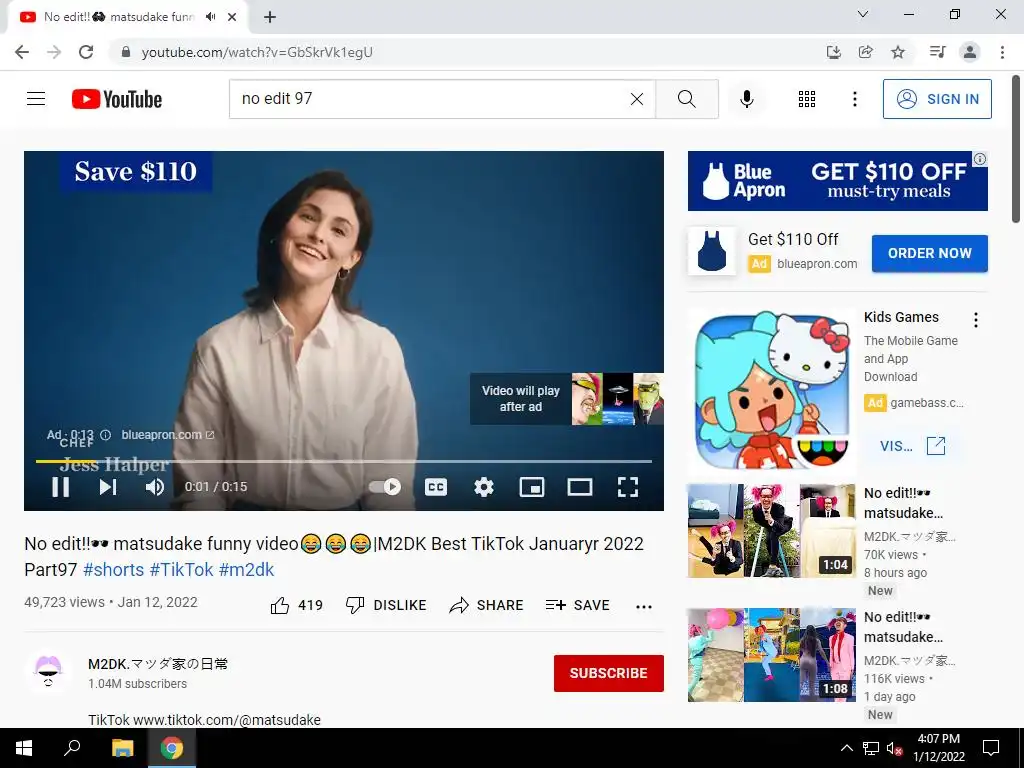Enable theater mode view
The image size is (1024, 768).
[x=579, y=487]
